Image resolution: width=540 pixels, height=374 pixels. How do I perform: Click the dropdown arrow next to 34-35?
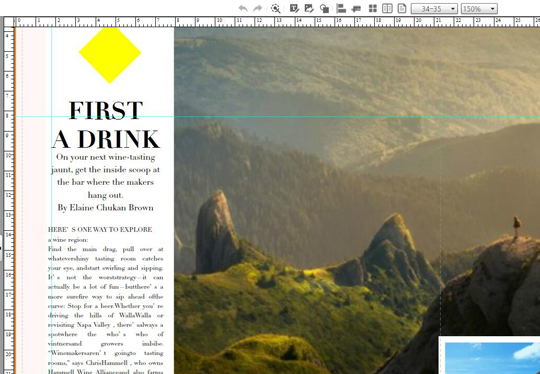click(x=453, y=9)
